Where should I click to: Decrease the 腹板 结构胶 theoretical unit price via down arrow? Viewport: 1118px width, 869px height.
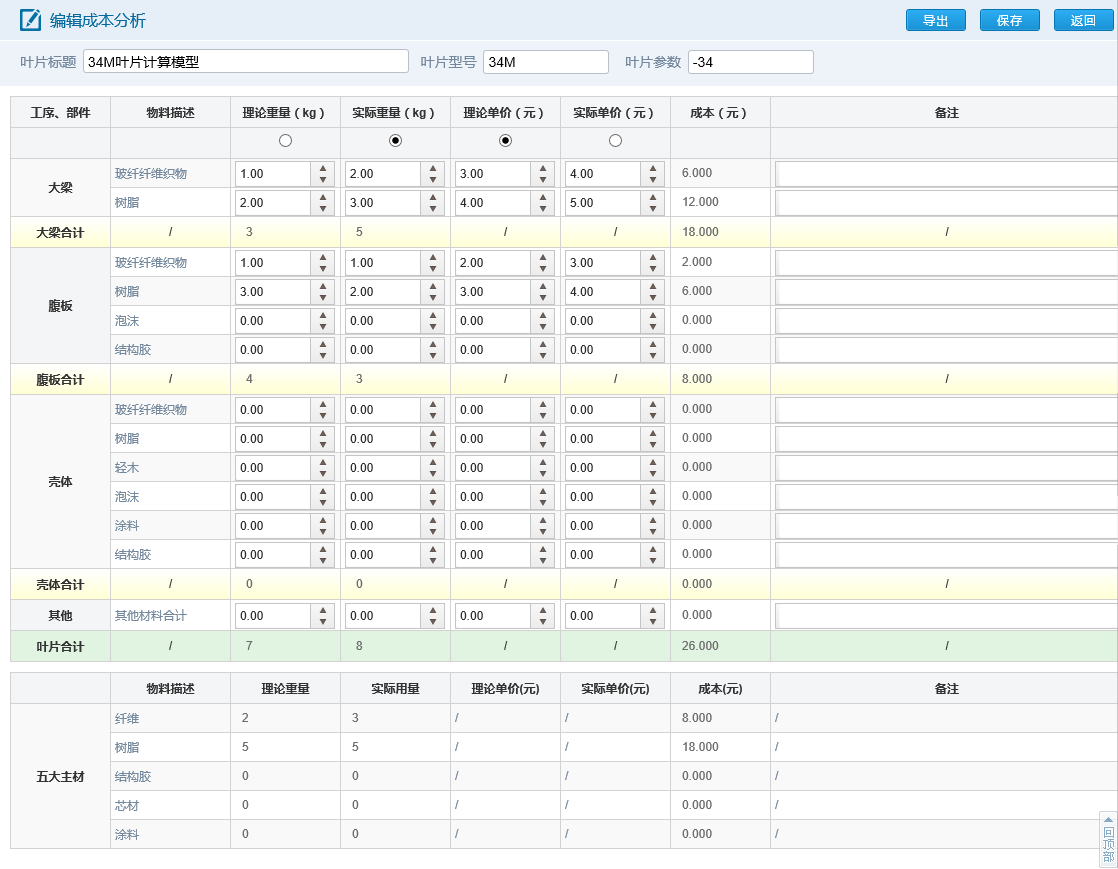point(543,356)
